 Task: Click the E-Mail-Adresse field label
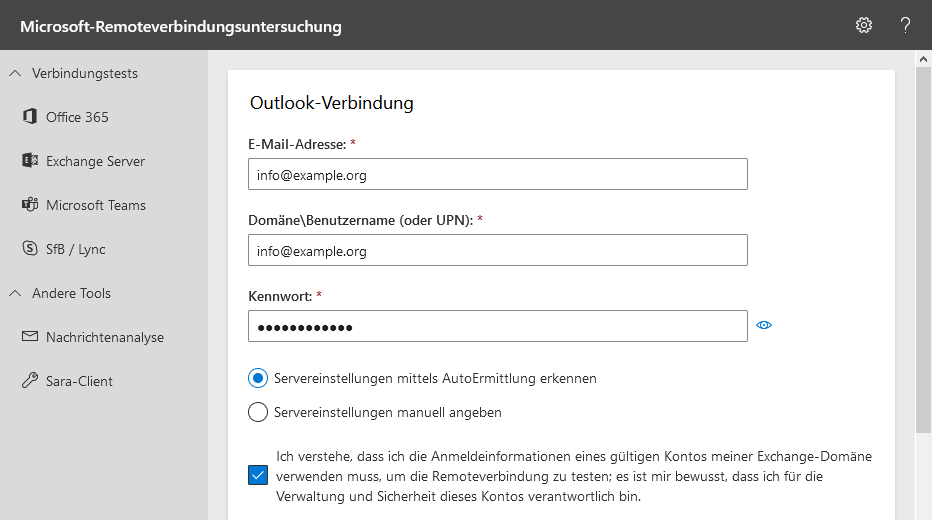click(297, 144)
